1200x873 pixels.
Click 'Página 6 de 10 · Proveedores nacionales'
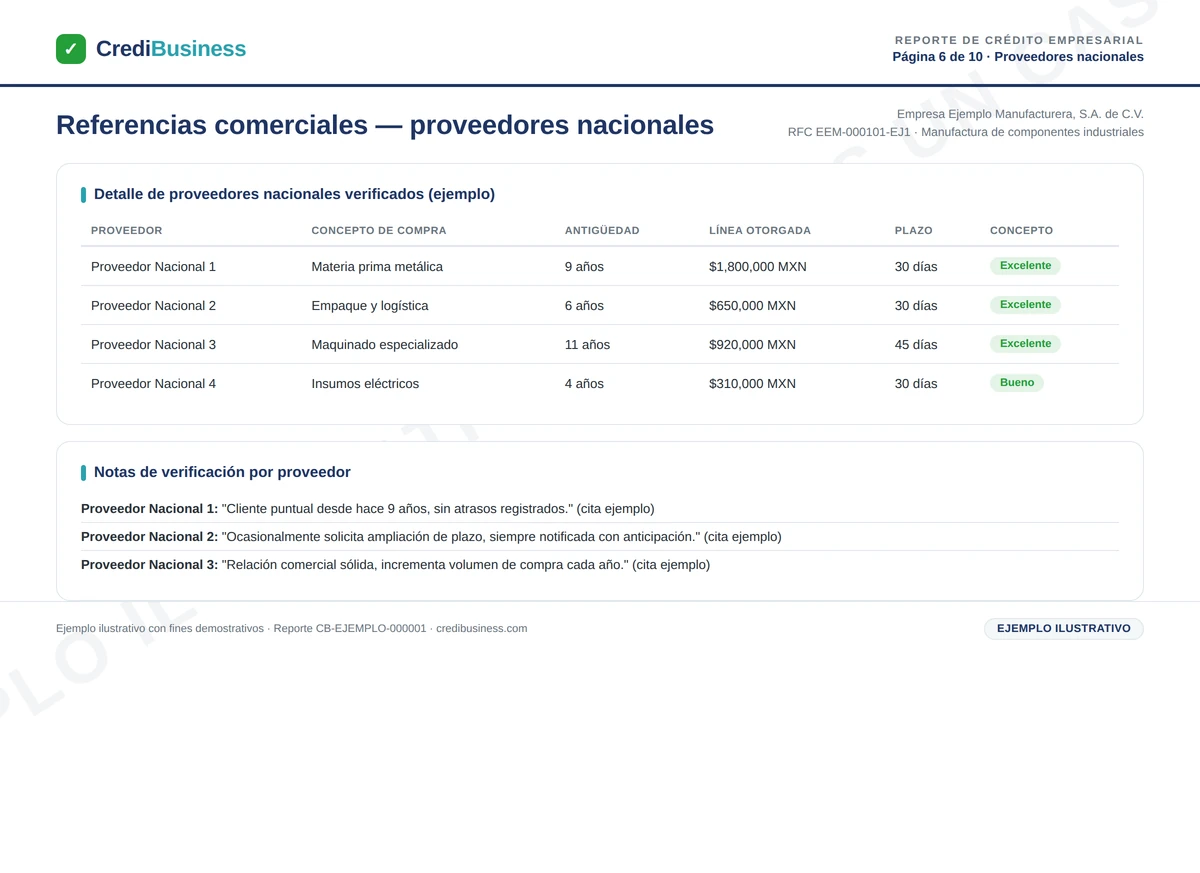1018,57
